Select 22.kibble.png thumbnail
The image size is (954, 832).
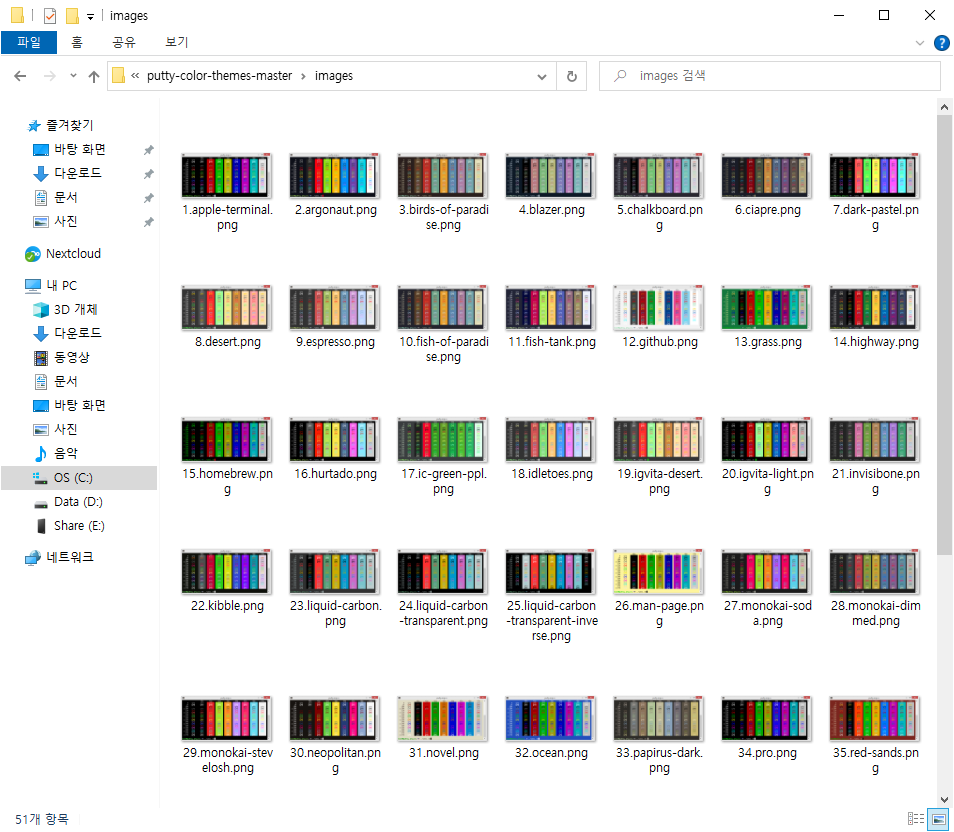click(226, 572)
